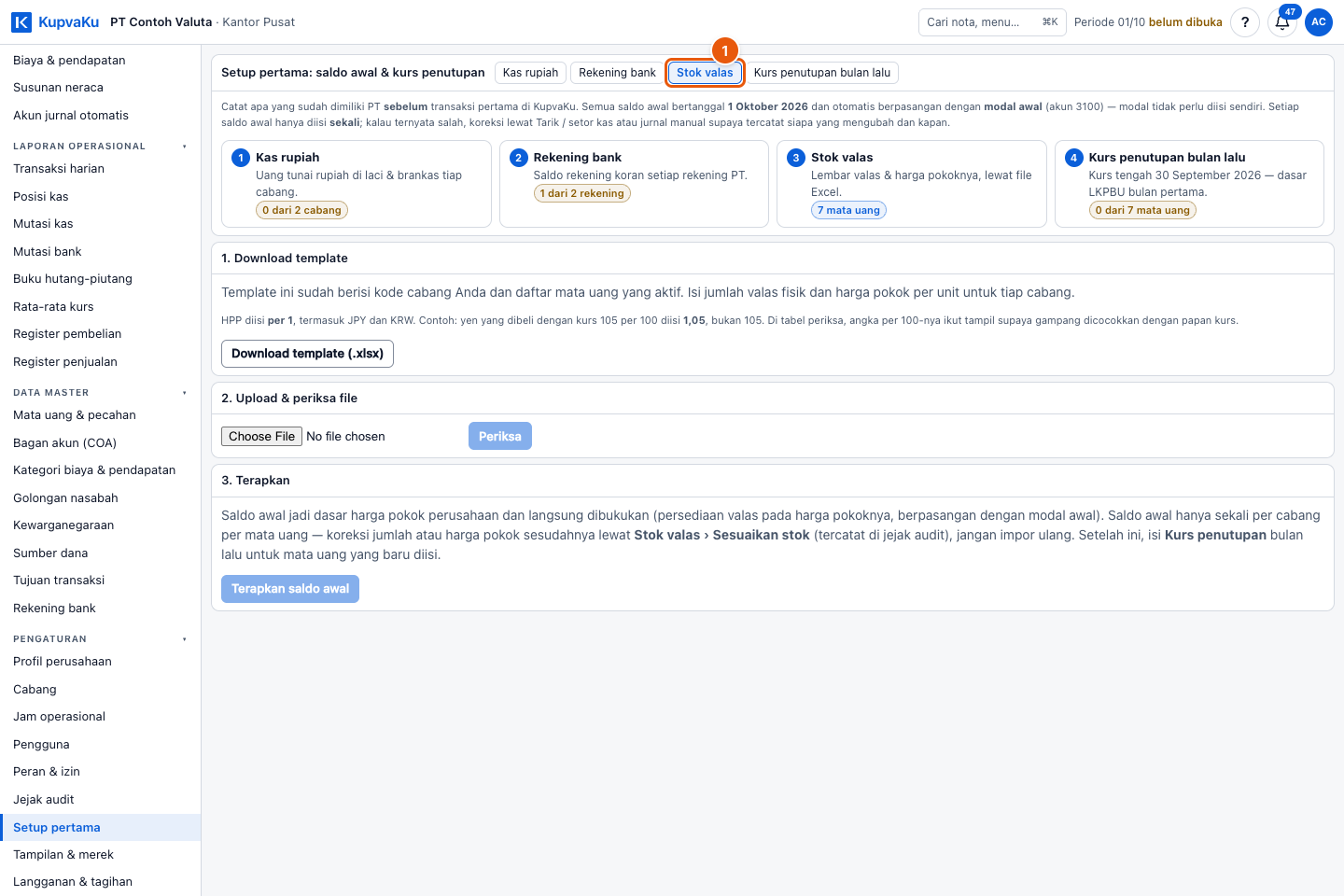The width and height of the screenshot is (1344, 896).
Task: Open the notifications bell icon
Action: click(1282, 22)
